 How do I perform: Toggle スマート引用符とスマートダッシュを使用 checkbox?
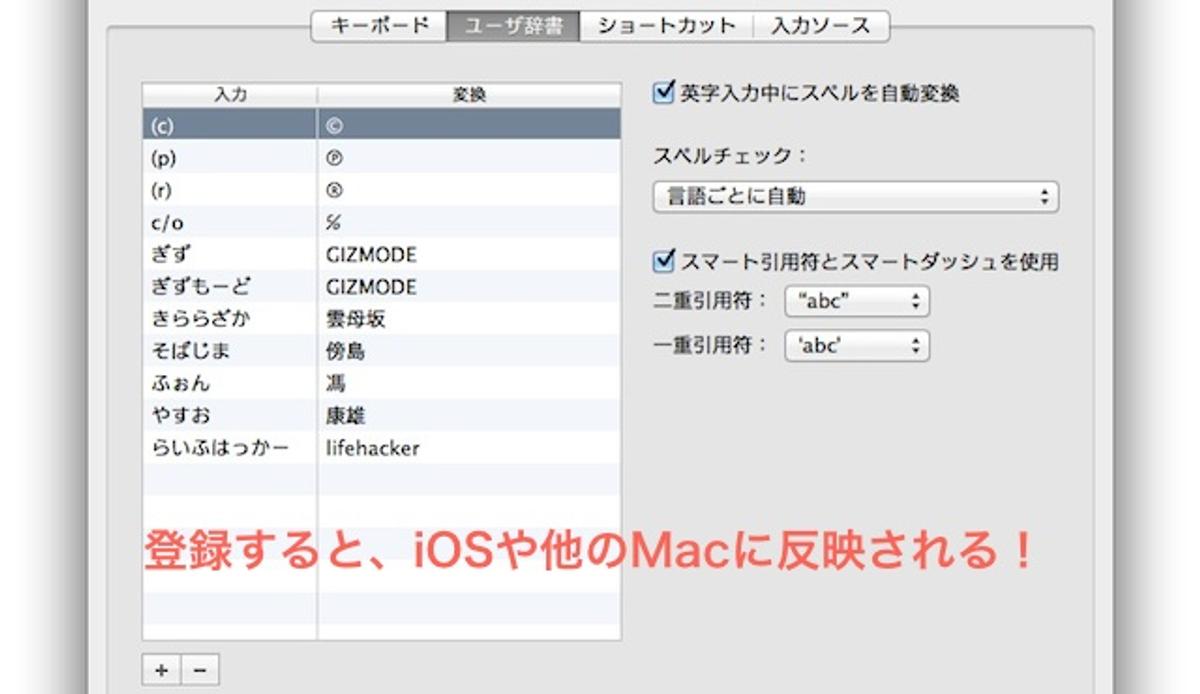663,262
